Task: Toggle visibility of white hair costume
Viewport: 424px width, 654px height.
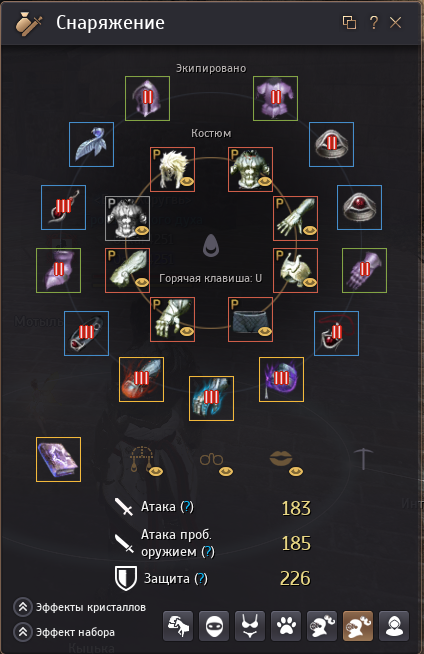Action: pos(187,181)
